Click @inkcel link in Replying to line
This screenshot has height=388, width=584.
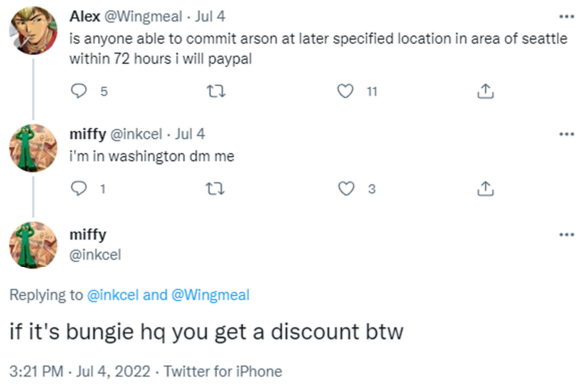coord(113,295)
